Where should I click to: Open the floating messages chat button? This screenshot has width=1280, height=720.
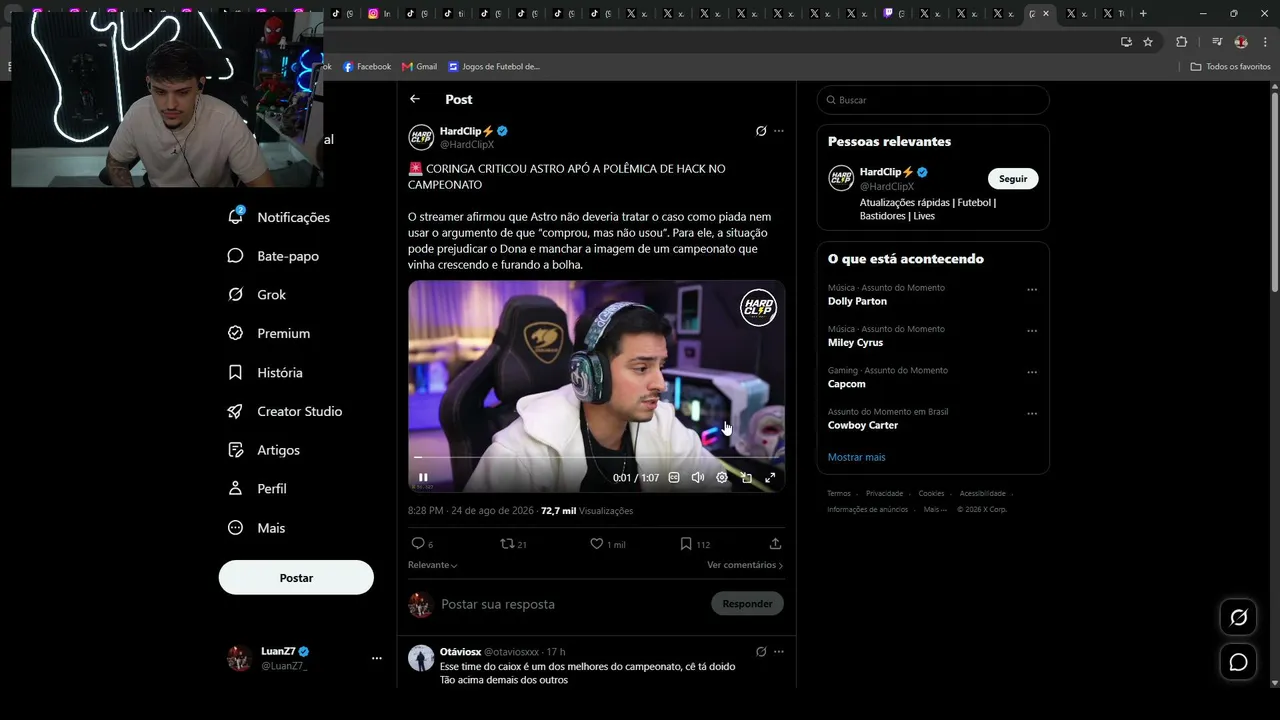1238,662
